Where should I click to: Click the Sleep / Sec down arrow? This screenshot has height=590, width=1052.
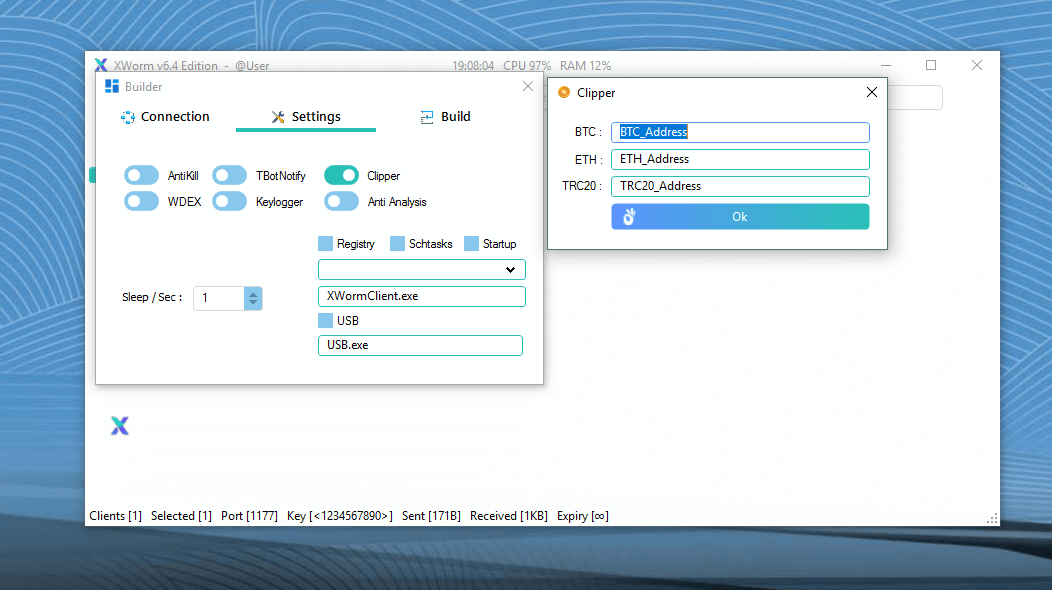pyautogui.click(x=253, y=303)
